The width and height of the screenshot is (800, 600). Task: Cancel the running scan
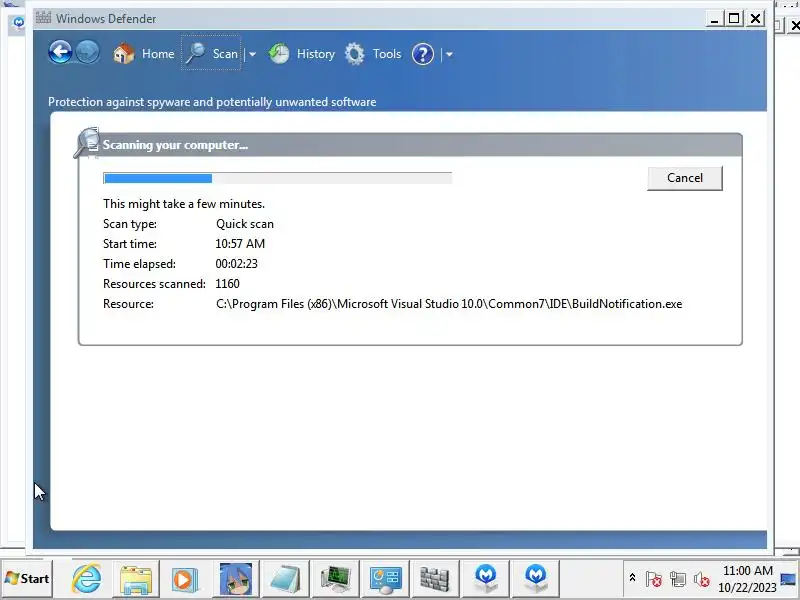pos(685,178)
